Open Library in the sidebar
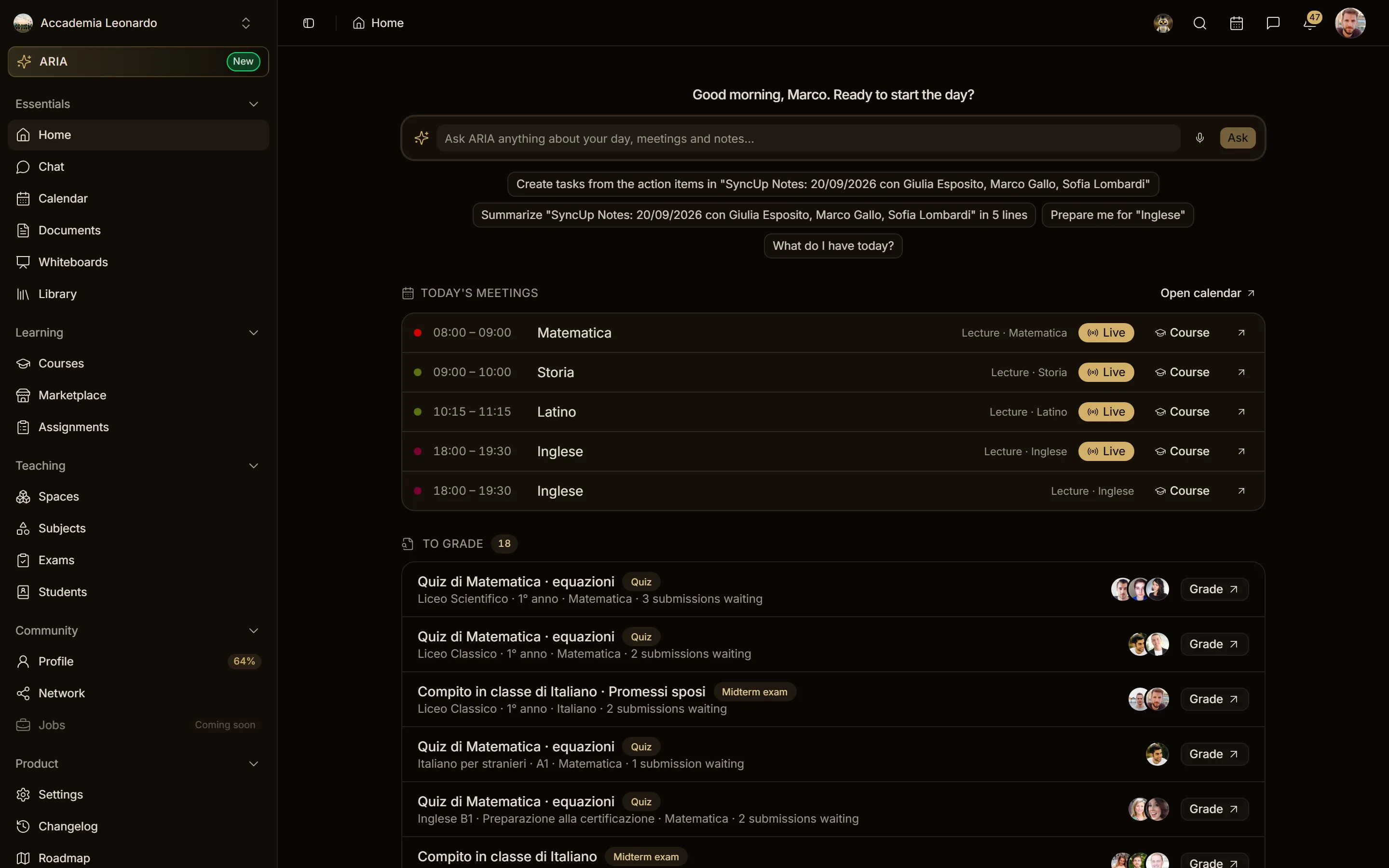This screenshot has height=868, width=1389. pyautogui.click(x=138, y=294)
